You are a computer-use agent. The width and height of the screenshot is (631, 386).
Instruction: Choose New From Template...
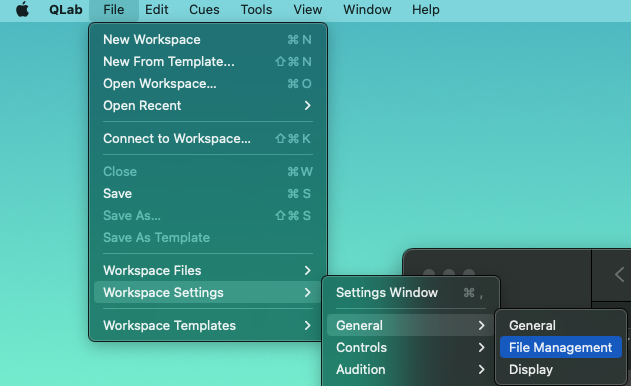coord(208,62)
